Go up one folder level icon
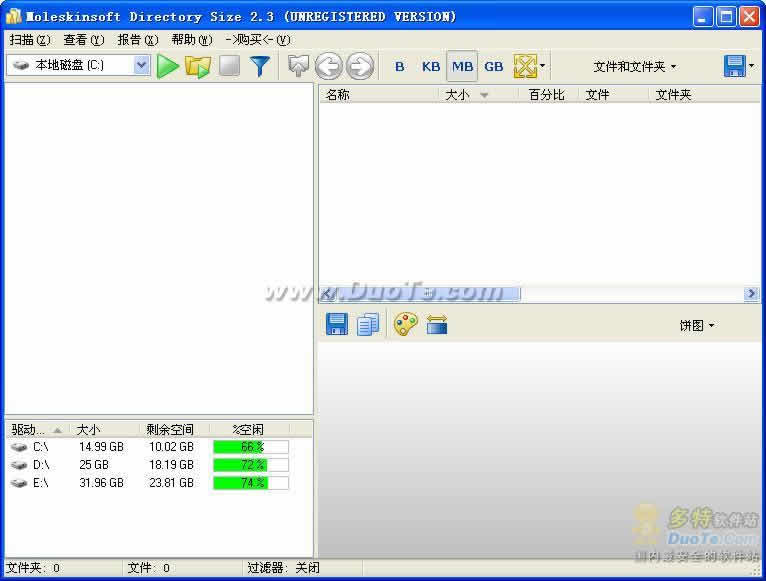This screenshot has height=581, width=766. pyautogui.click(x=298, y=66)
